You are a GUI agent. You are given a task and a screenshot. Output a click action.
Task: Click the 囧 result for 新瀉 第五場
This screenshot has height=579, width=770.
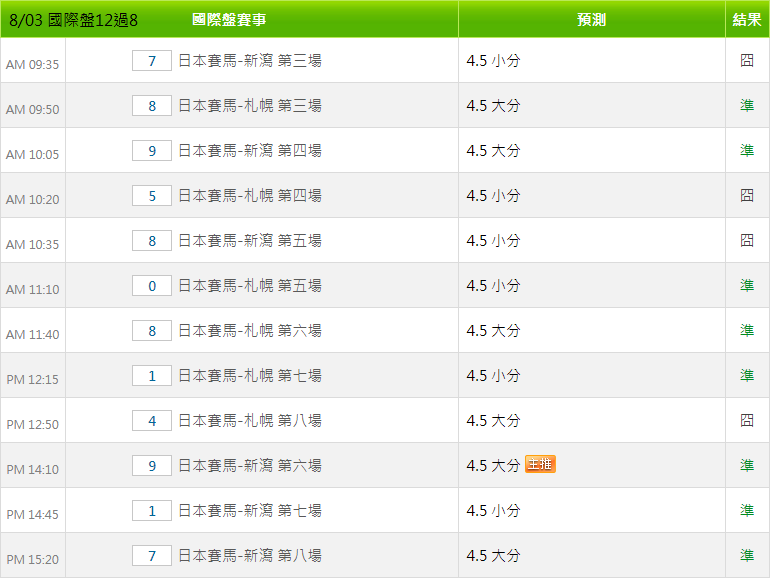tap(747, 240)
